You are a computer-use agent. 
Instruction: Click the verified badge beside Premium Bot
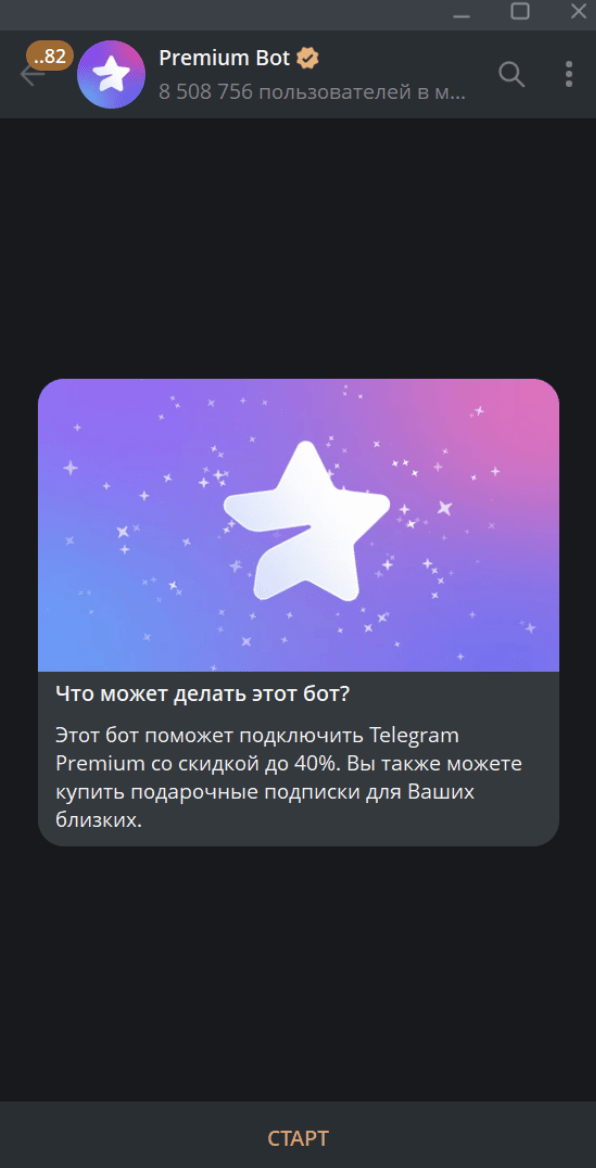pyautogui.click(x=308, y=58)
